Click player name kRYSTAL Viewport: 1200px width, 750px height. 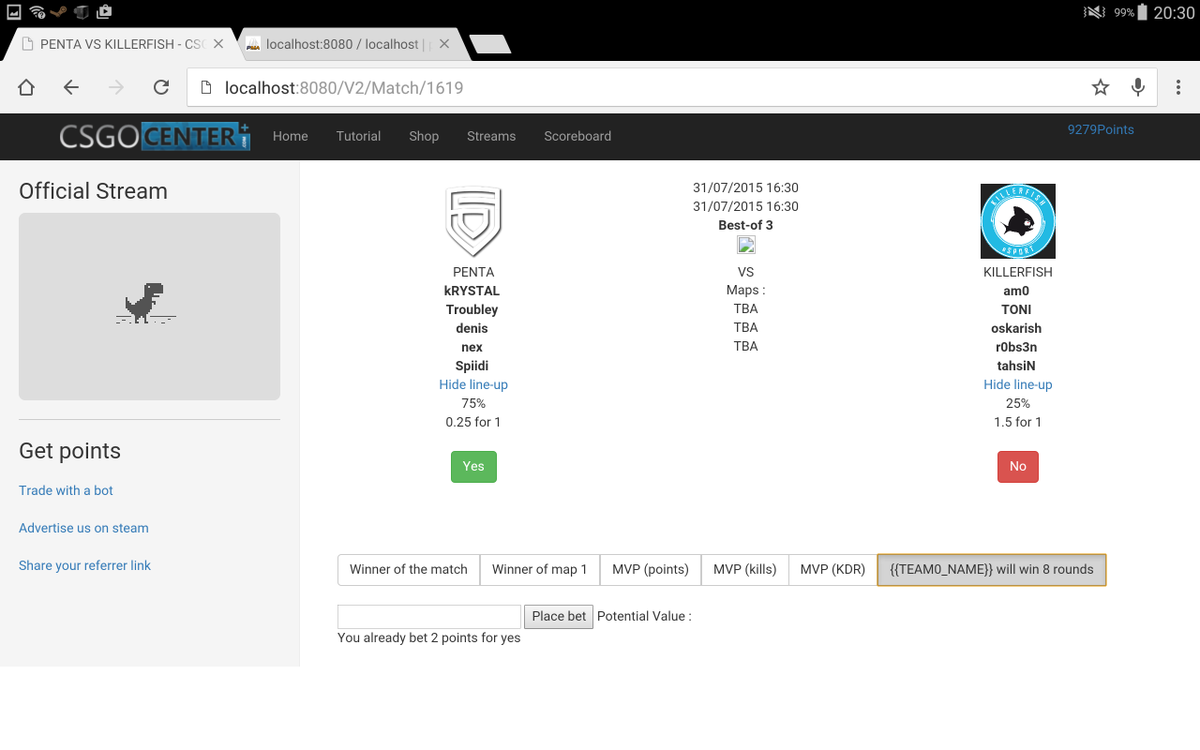[472, 290]
